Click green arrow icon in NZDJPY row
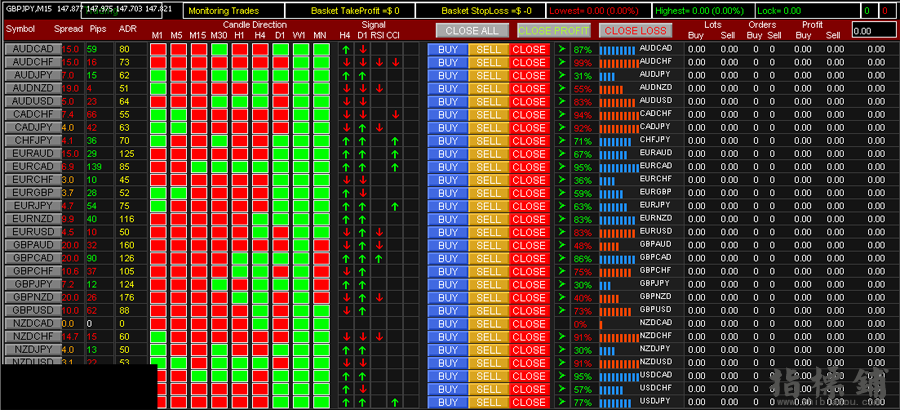Viewport: 900px width, 410px height. [562, 350]
